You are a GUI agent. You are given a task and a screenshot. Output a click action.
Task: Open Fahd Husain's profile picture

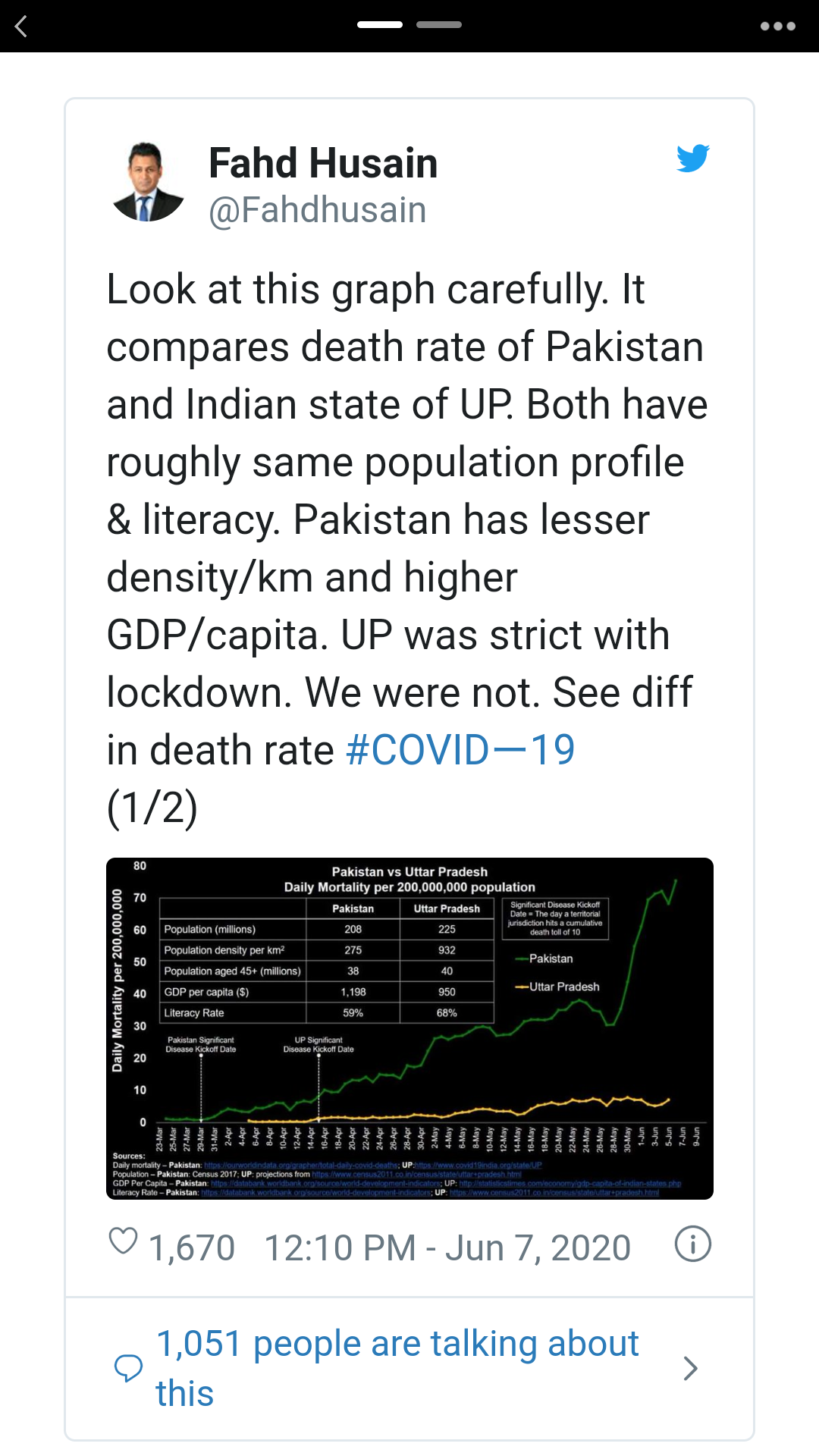148,182
